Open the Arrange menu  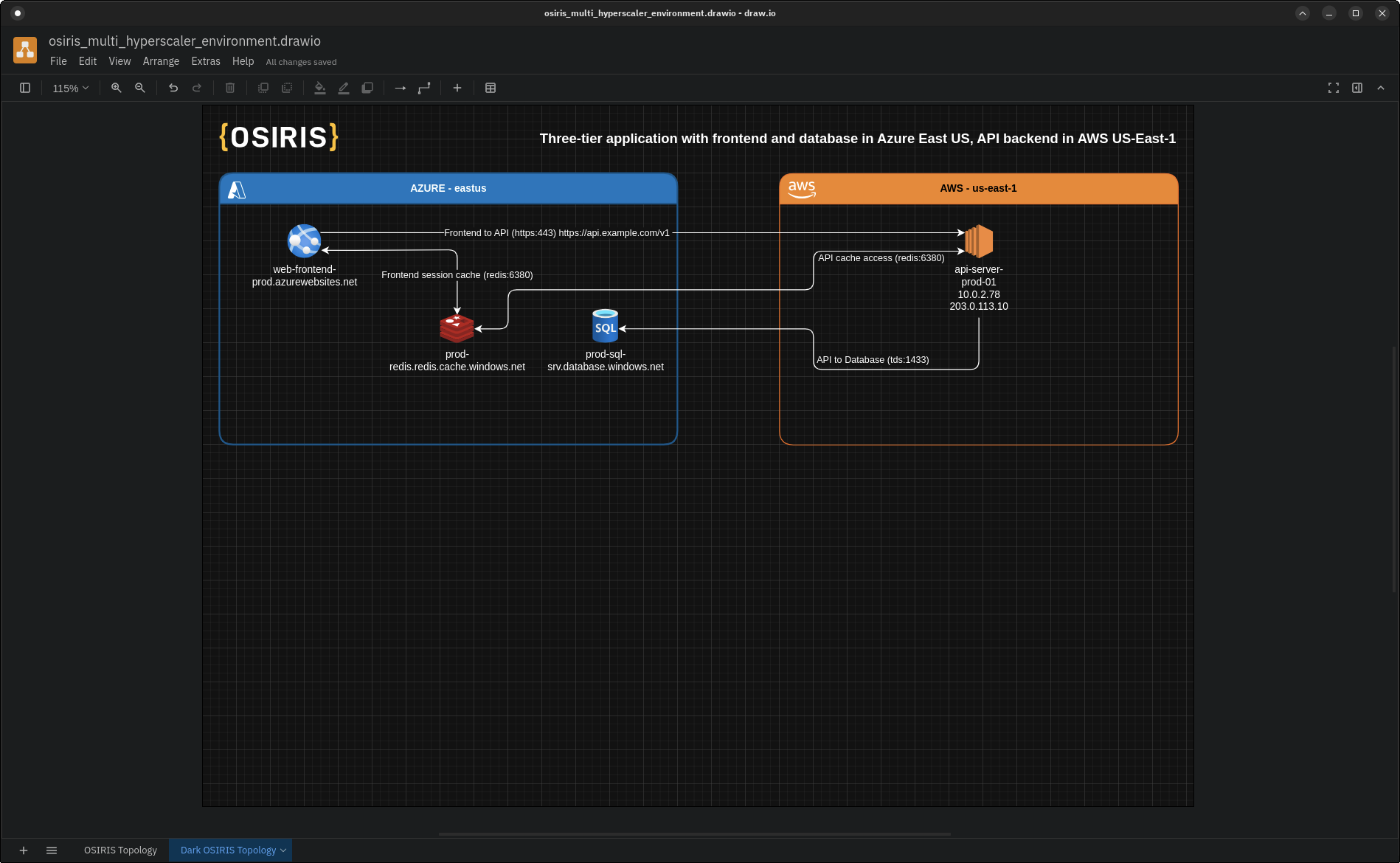(x=161, y=61)
